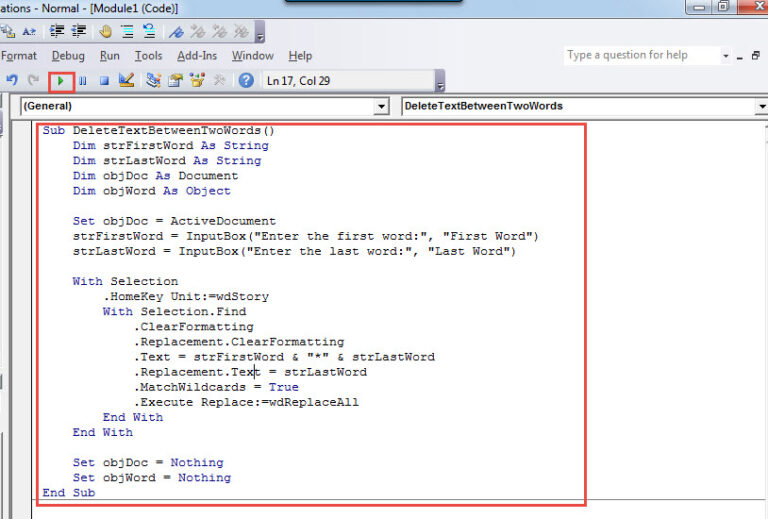Screen dimensions: 768x519
Task: Click the Break (pause) toolbar icon
Action: point(83,81)
